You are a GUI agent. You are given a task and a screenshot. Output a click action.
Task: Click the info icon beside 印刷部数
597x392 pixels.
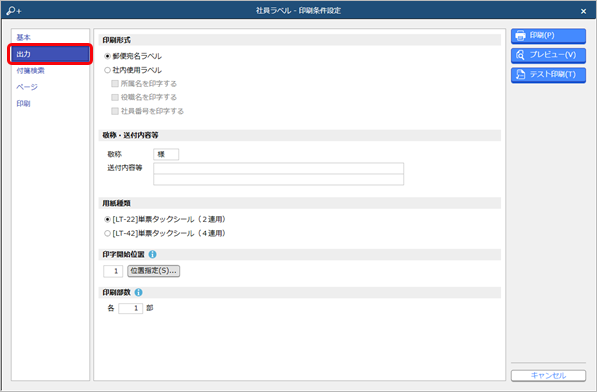139,292
